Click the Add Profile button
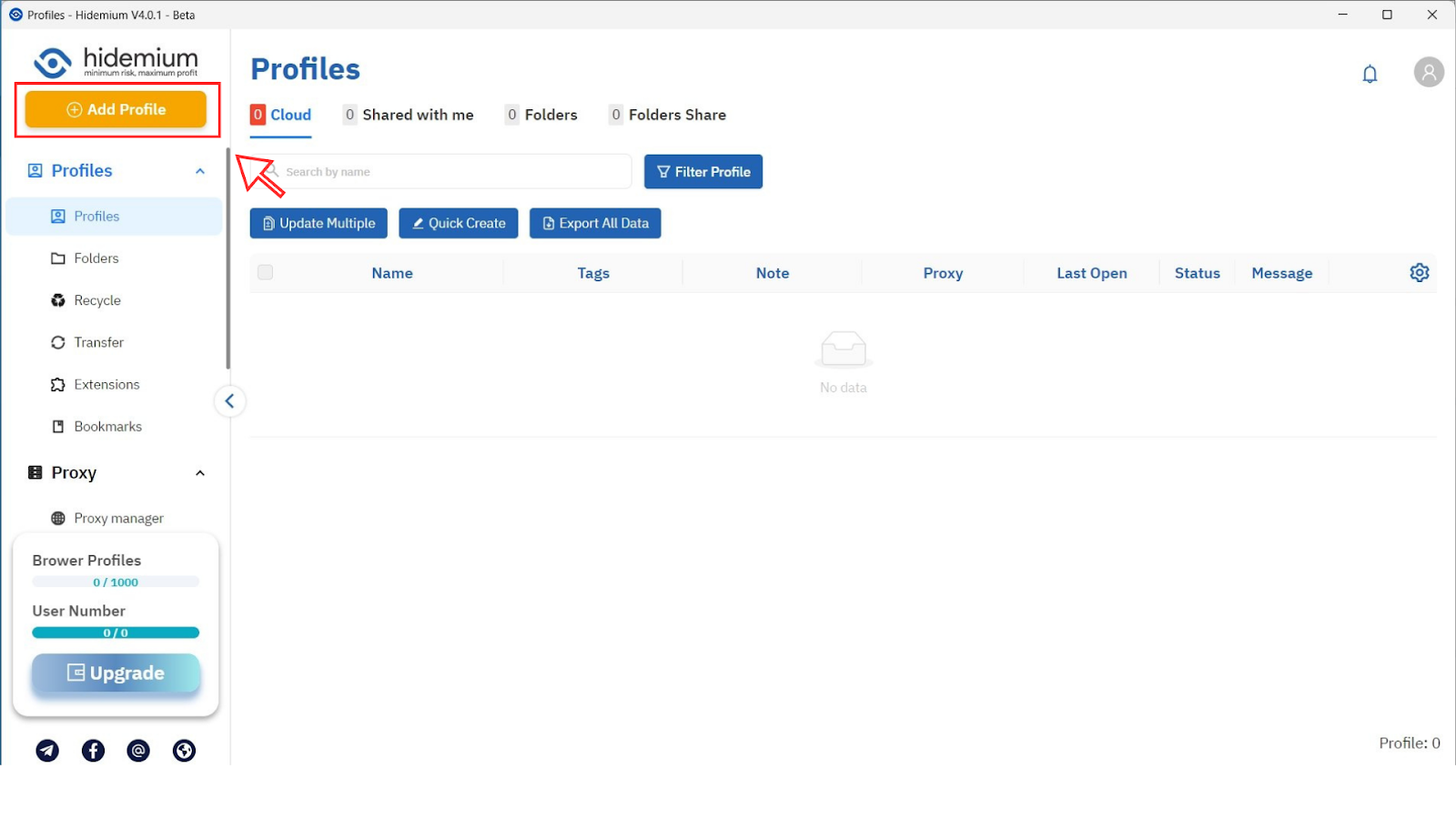Screen dimensions: 1456x819 point(116,109)
